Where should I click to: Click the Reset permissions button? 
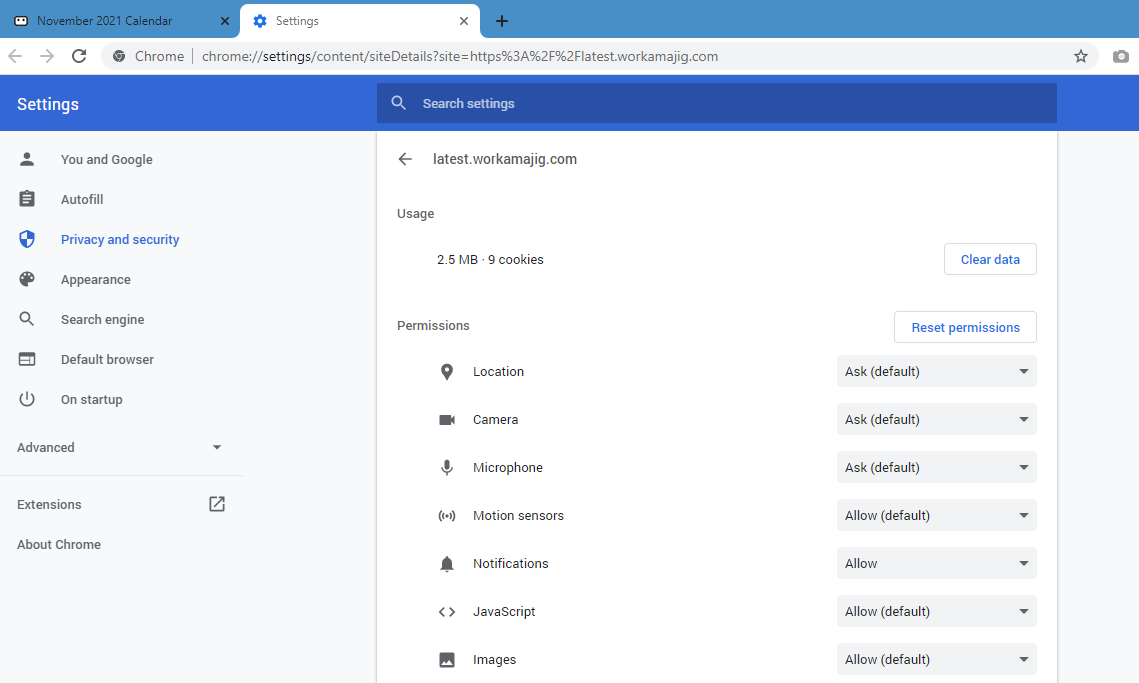(x=965, y=327)
